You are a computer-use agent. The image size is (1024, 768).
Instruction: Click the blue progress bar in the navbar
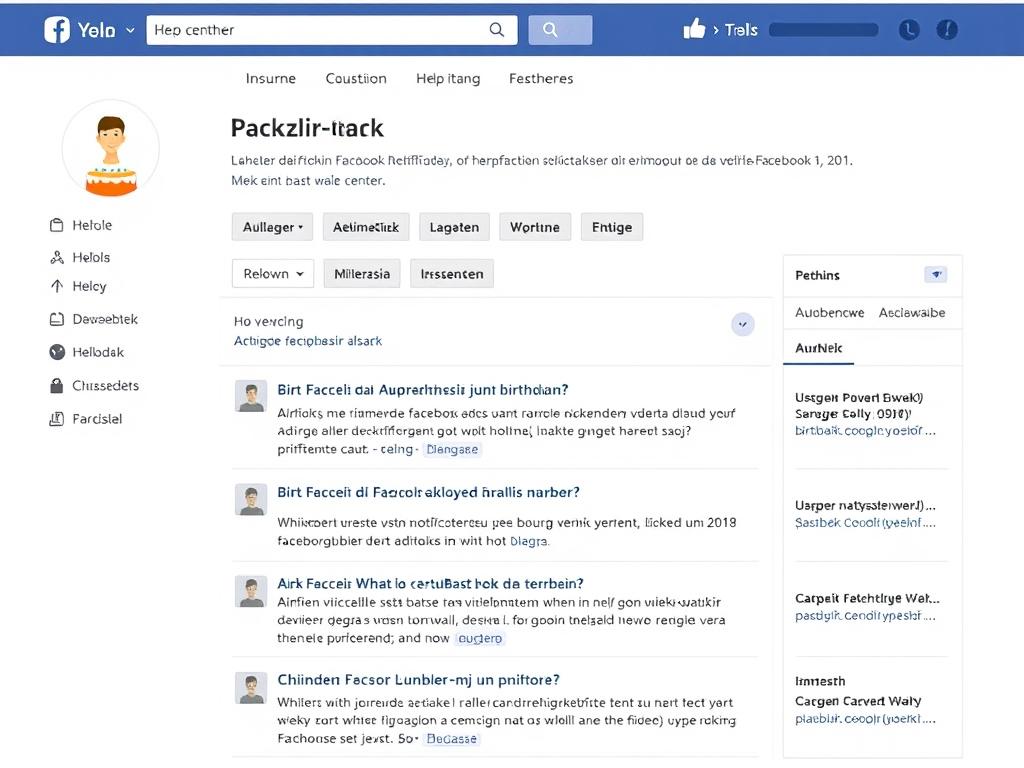point(822,29)
